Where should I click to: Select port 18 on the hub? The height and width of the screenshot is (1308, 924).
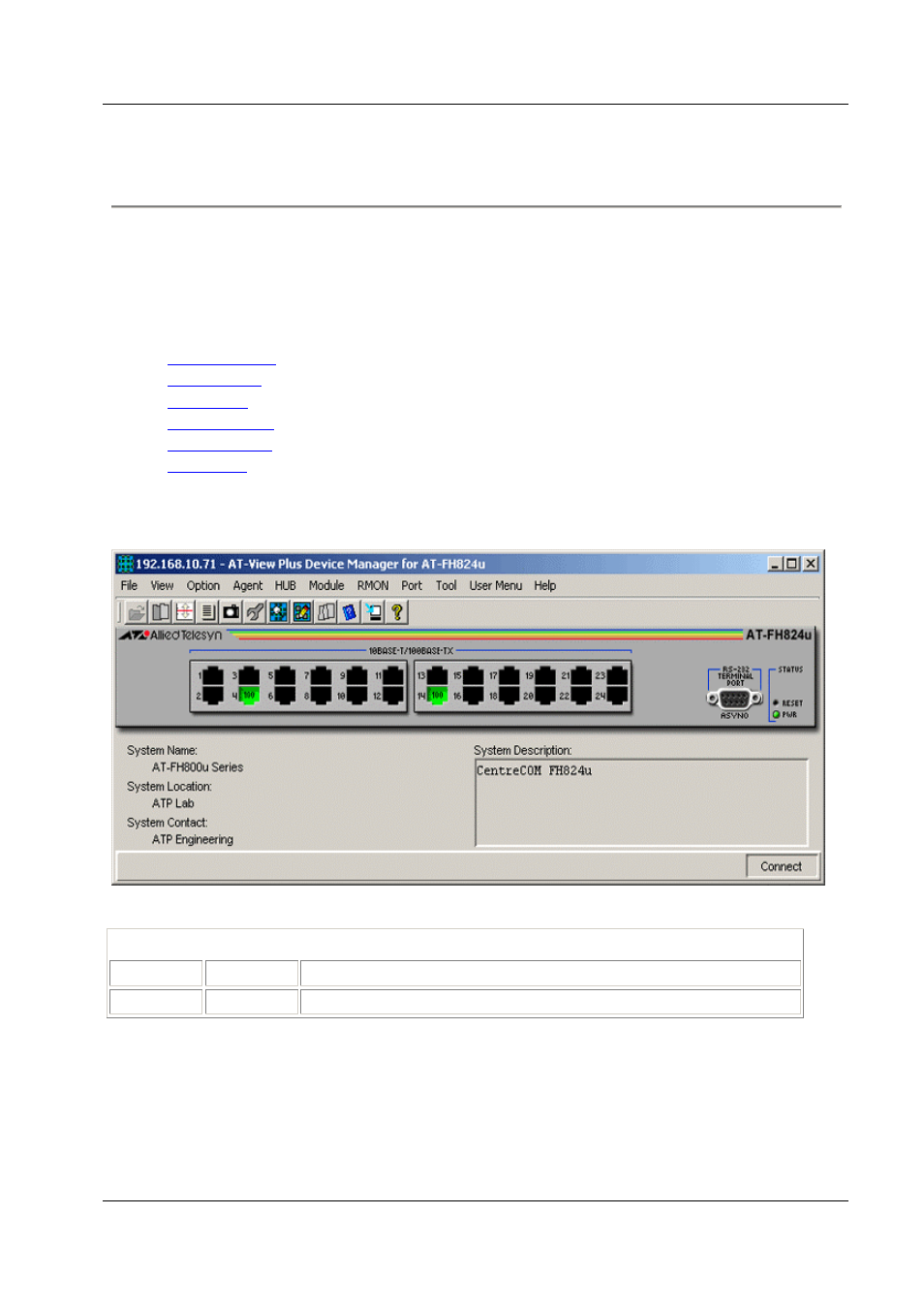click(508, 695)
